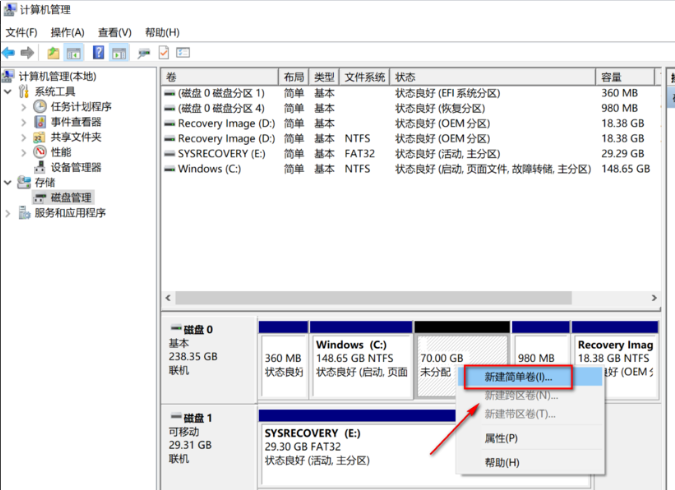Collapse the 系统工具 tree node
Viewport: 675px width, 490px height.
point(9,92)
